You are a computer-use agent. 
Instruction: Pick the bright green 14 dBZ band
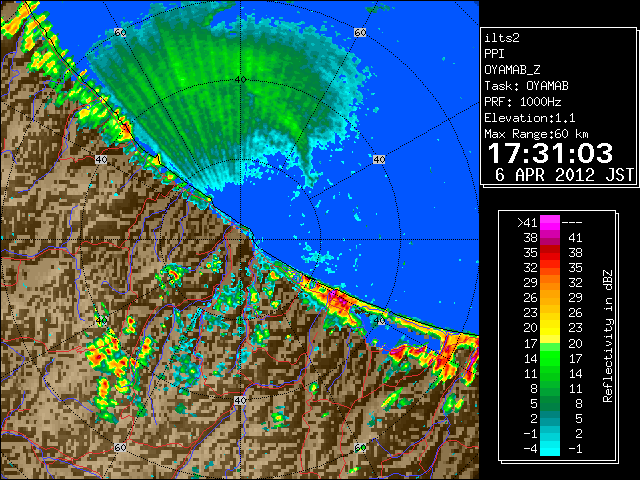550,358
